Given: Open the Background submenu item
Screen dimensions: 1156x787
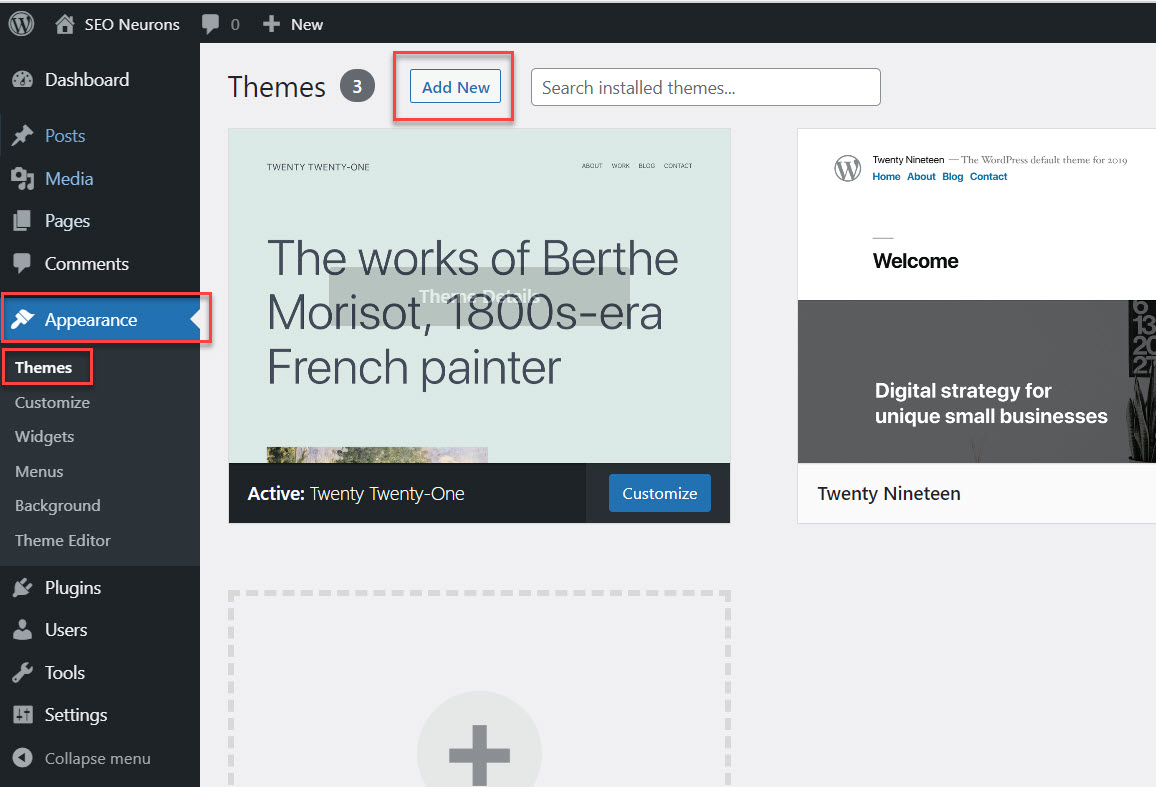Looking at the screenshot, I should [58, 506].
